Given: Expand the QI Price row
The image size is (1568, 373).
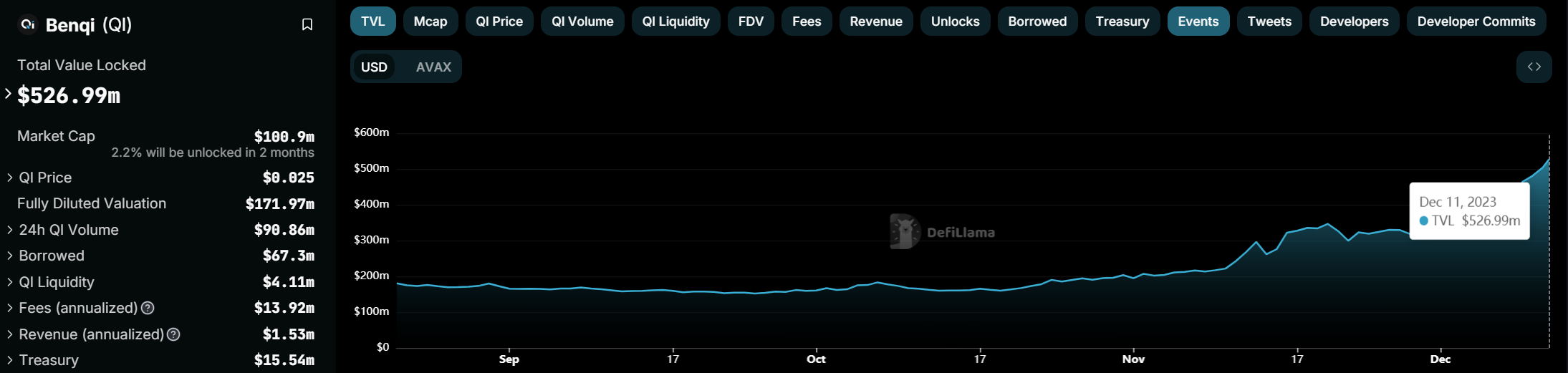Looking at the screenshot, I should 10,178.
